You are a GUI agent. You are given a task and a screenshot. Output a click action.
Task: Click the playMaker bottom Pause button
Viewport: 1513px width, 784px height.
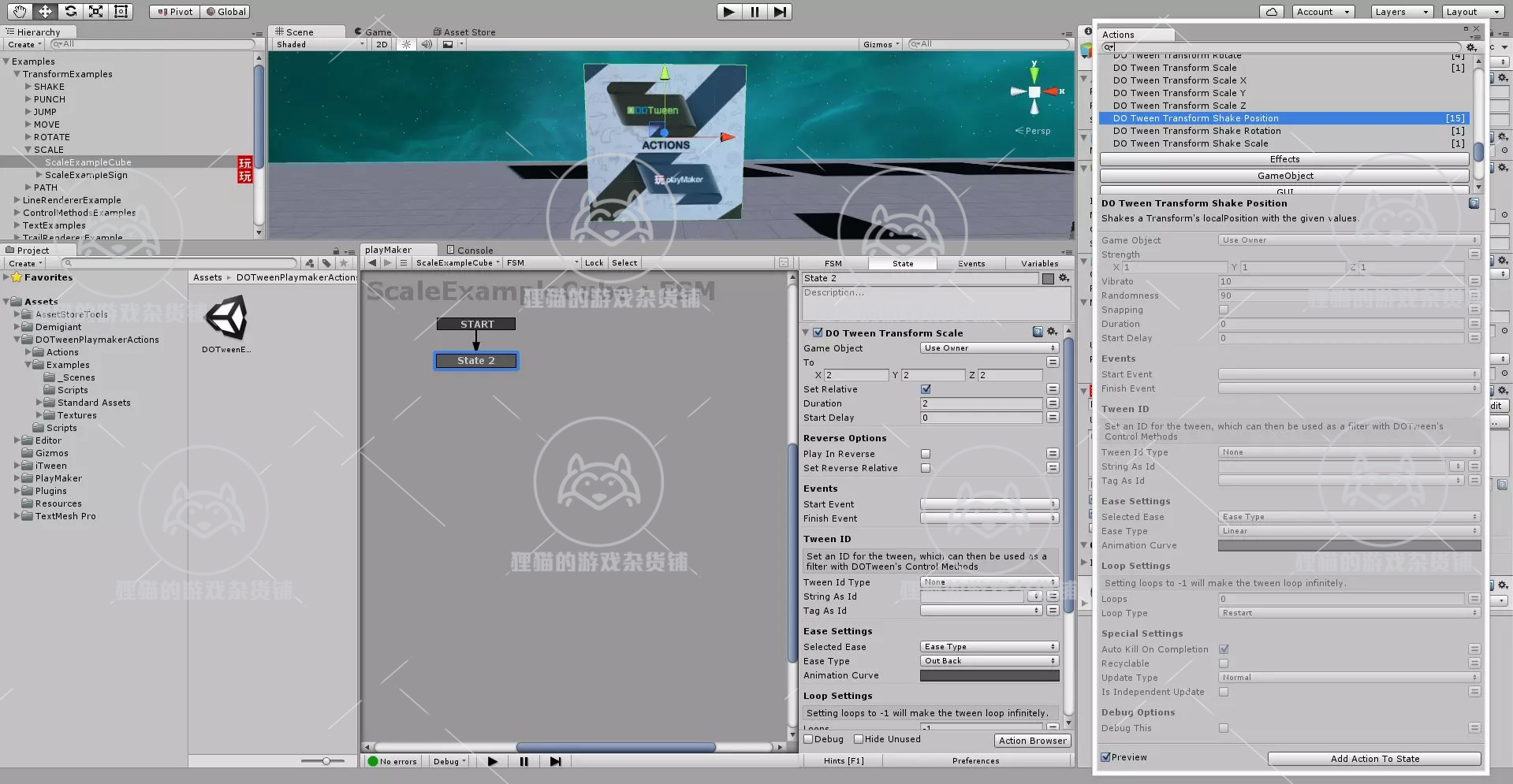pyautogui.click(x=524, y=761)
